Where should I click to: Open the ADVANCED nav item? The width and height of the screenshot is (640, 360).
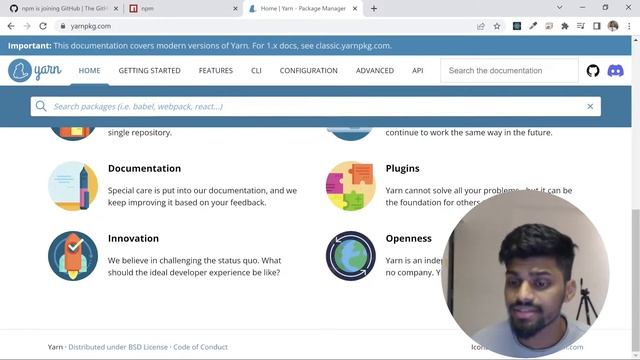375,71
